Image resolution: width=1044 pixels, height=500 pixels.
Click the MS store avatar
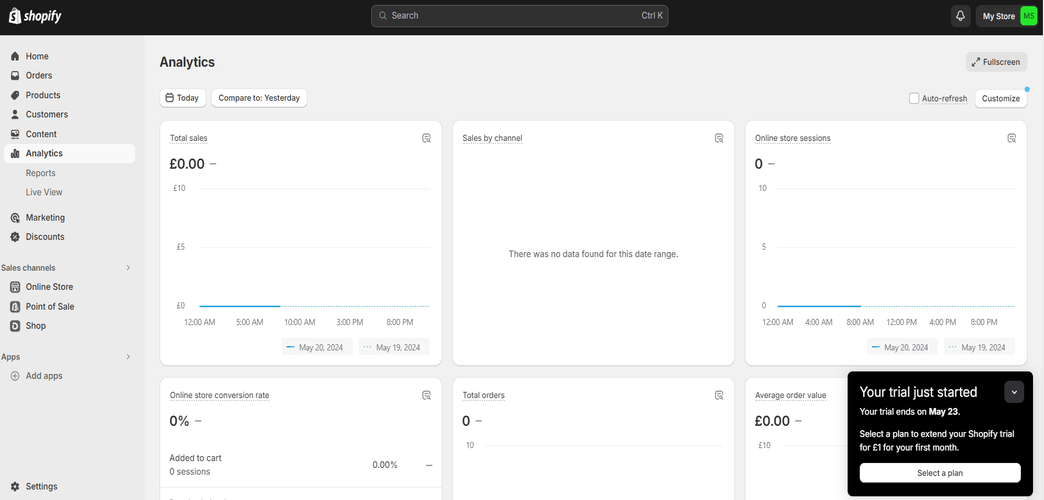pyautogui.click(x=1029, y=16)
